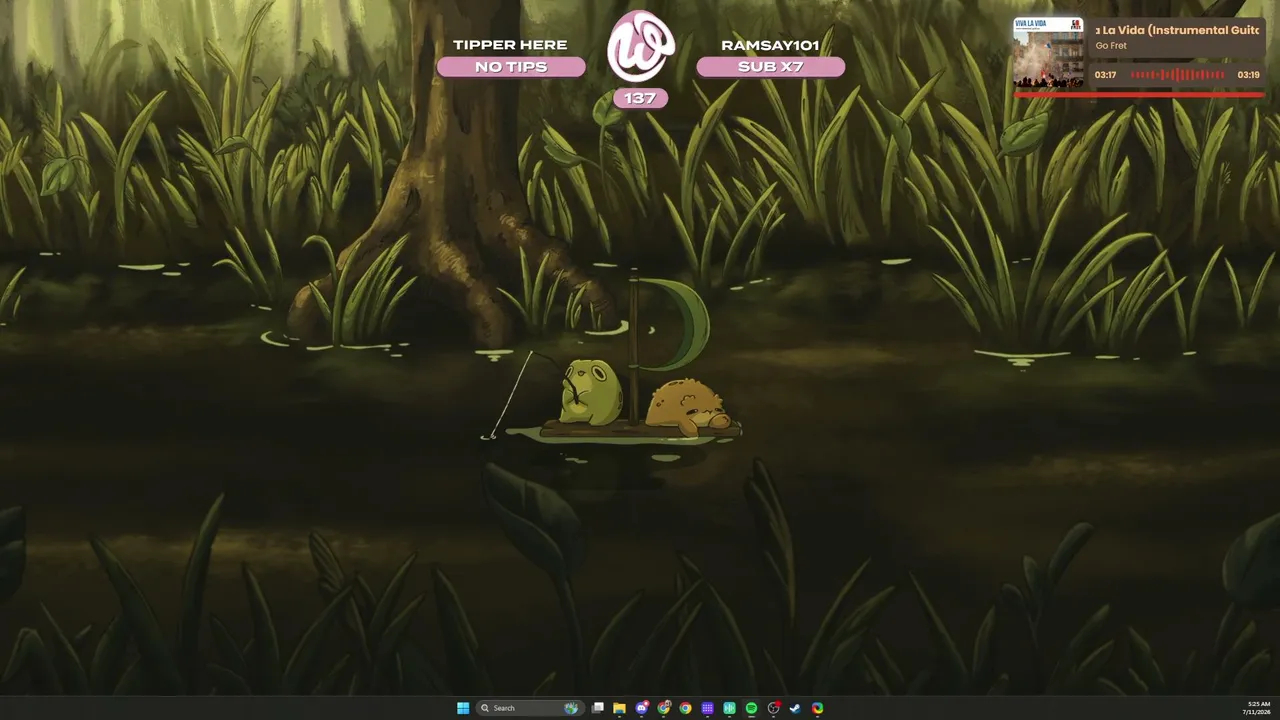Click the "RAMSAY101" username label

pos(770,45)
